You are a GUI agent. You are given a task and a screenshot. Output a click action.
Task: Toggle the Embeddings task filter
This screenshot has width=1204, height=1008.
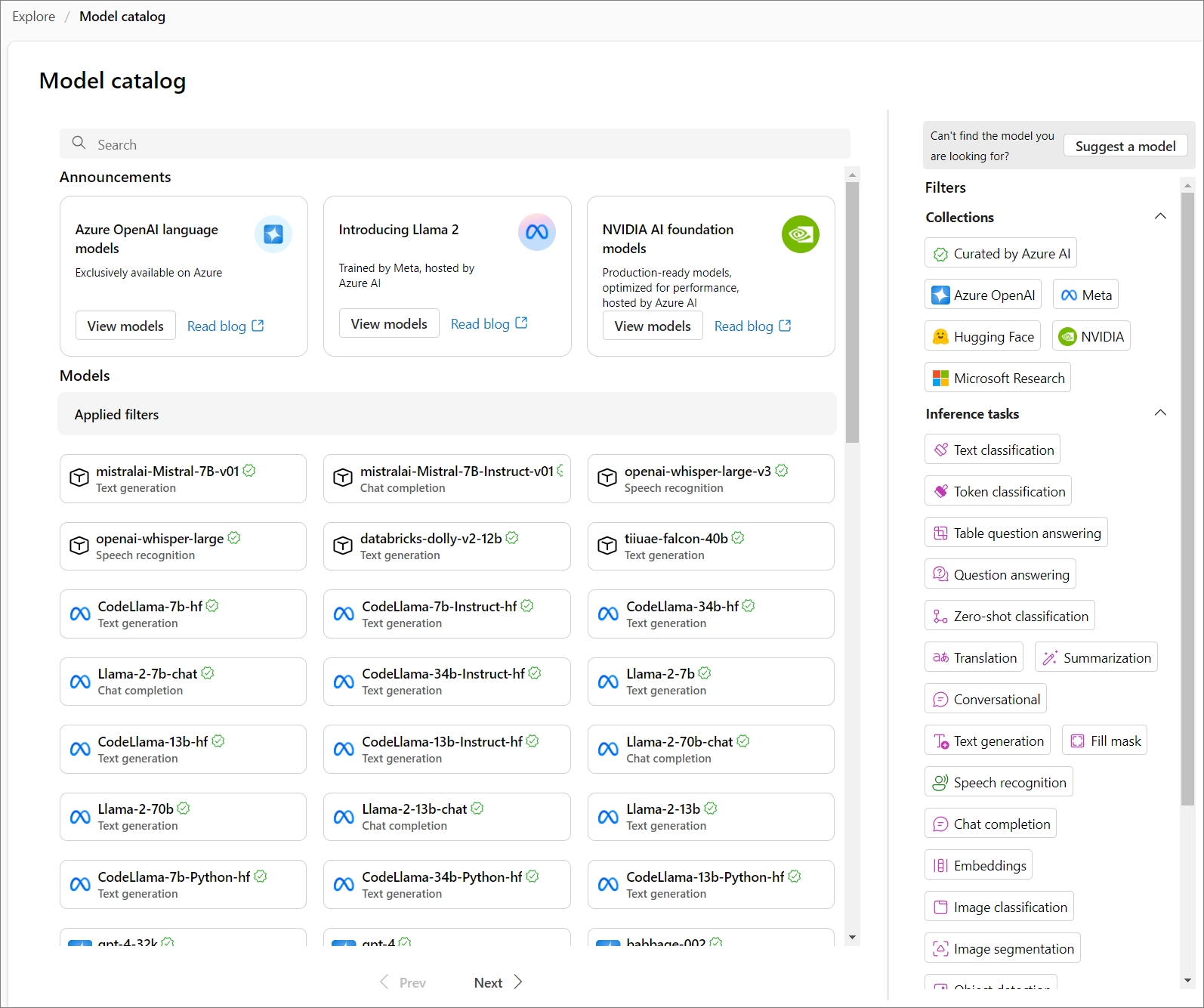click(978, 865)
